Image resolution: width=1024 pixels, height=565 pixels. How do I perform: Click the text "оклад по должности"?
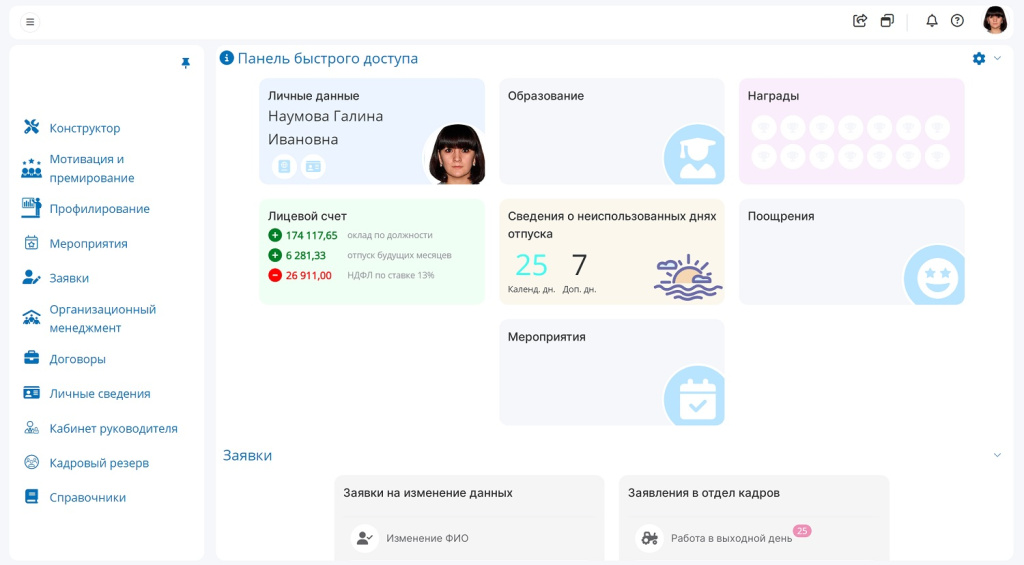tap(390, 235)
